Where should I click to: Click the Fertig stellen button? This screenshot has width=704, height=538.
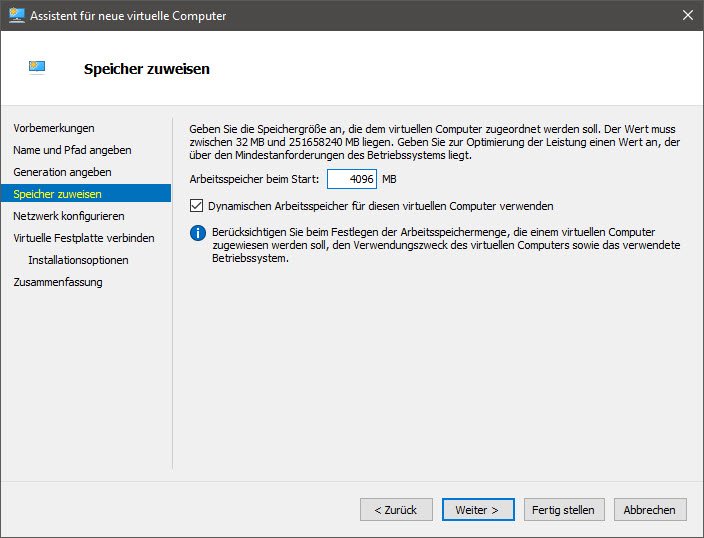(x=563, y=509)
